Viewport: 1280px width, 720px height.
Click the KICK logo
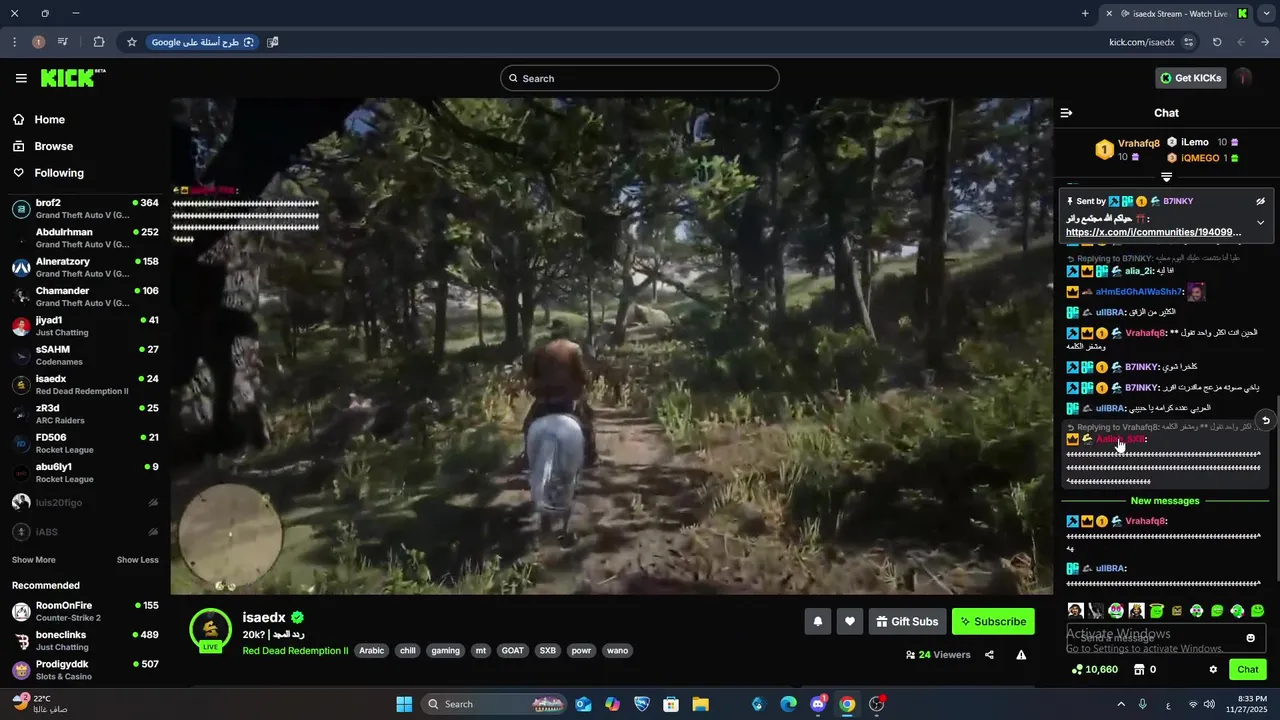(72, 78)
